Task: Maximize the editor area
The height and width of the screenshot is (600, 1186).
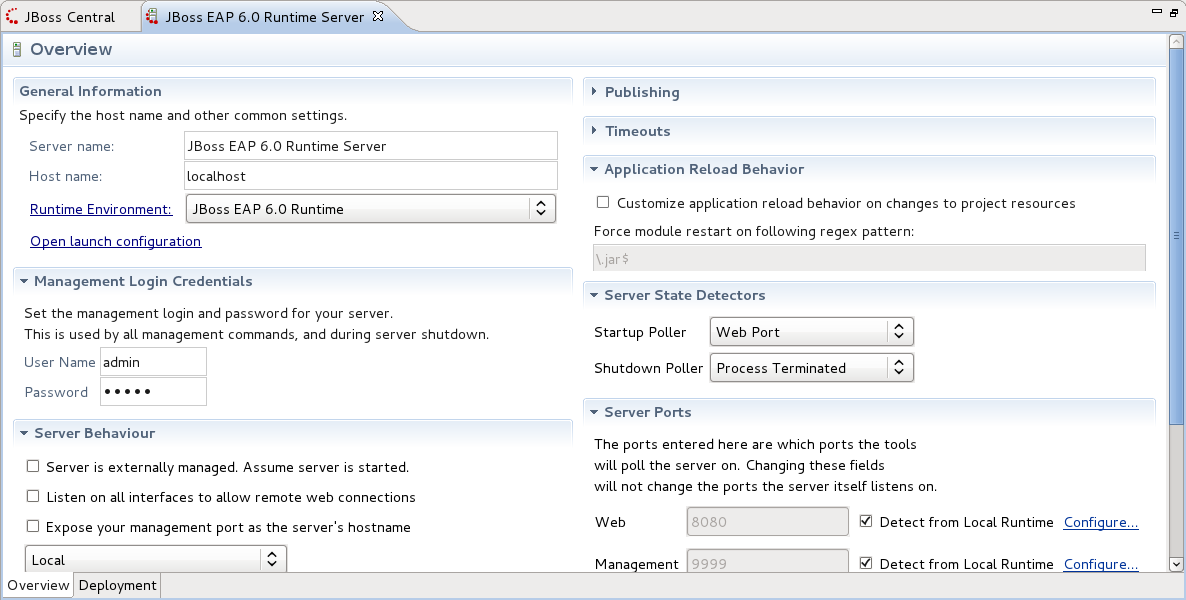Action: (1173, 11)
